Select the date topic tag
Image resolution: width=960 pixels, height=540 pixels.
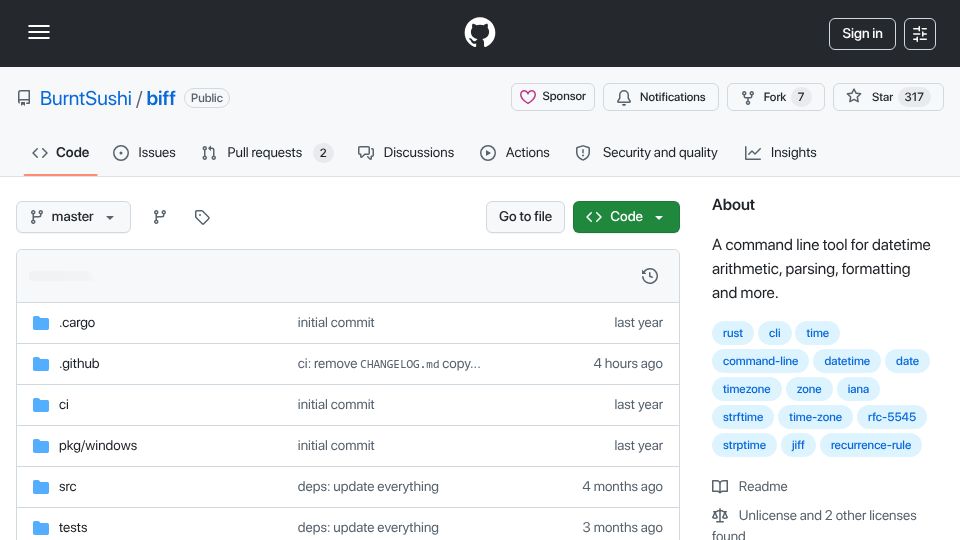pos(907,361)
